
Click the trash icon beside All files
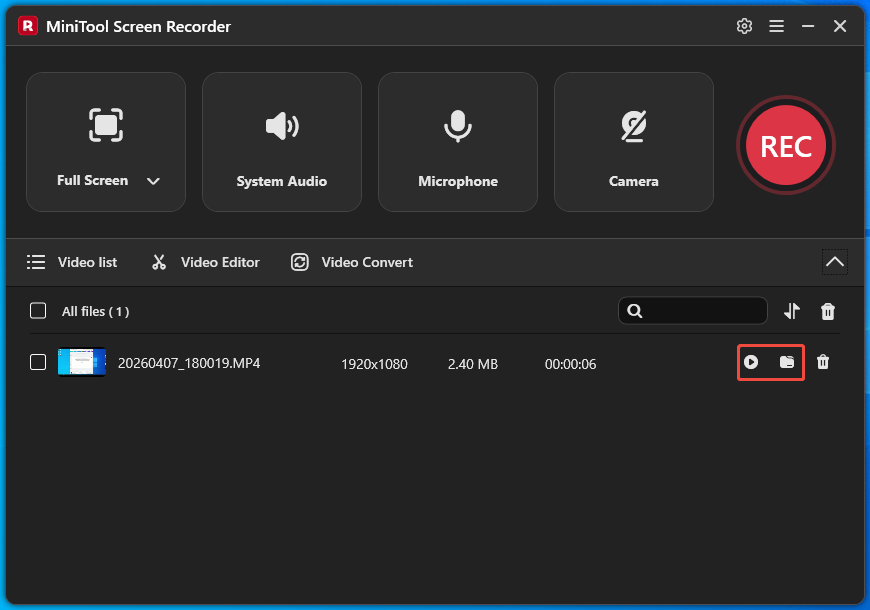(x=828, y=311)
